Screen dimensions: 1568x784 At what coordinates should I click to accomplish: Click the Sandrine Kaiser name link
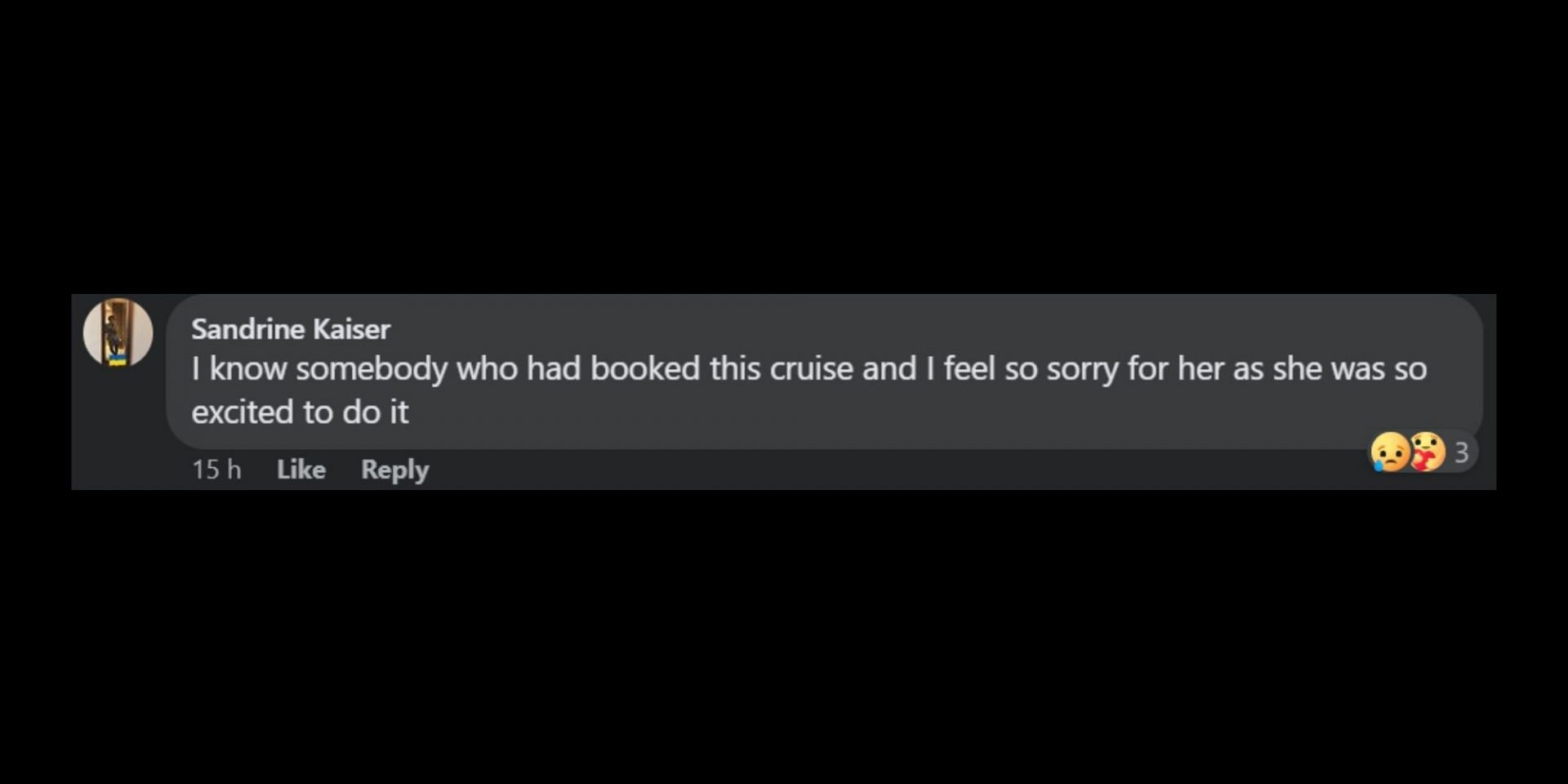(x=291, y=329)
